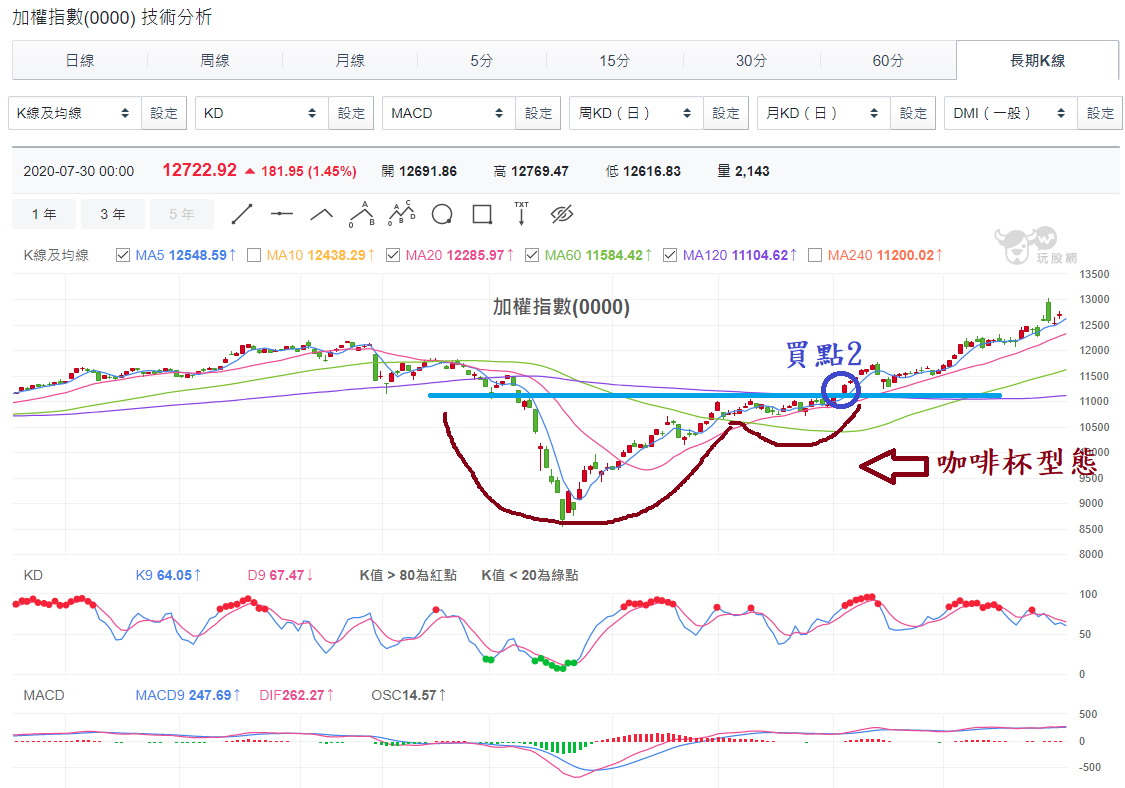This screenshot has width=1125, height=788.
Task: Select the 1年 time range button
Action: point(44,214)
